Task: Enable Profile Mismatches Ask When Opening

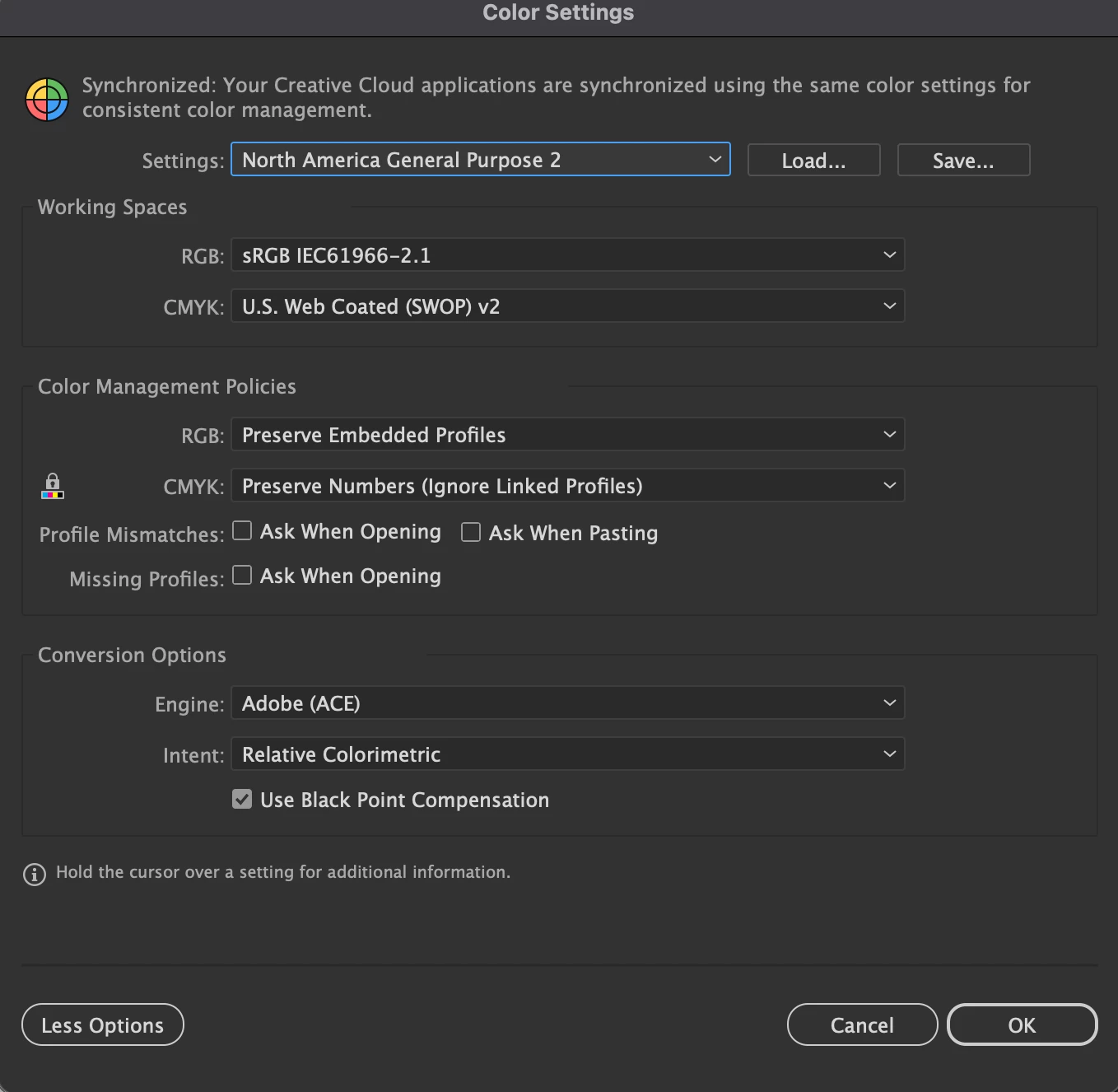Action: pos(242,530)
